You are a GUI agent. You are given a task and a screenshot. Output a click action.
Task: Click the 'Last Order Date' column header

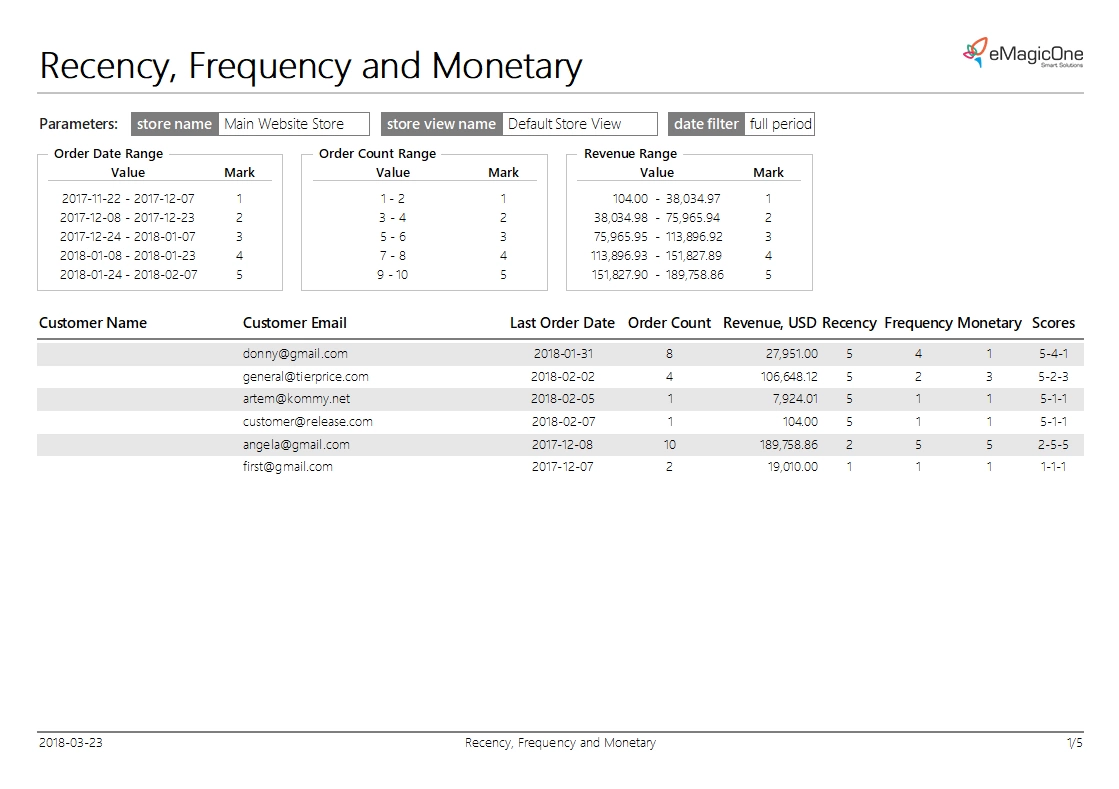tap(562, 323)
